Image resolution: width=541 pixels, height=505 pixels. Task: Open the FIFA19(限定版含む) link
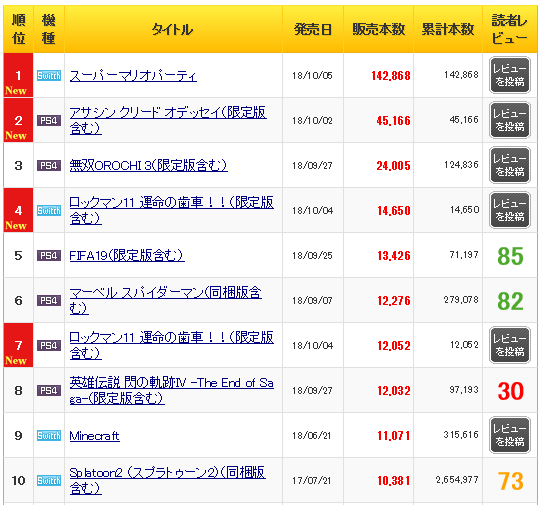click(127, 256)
